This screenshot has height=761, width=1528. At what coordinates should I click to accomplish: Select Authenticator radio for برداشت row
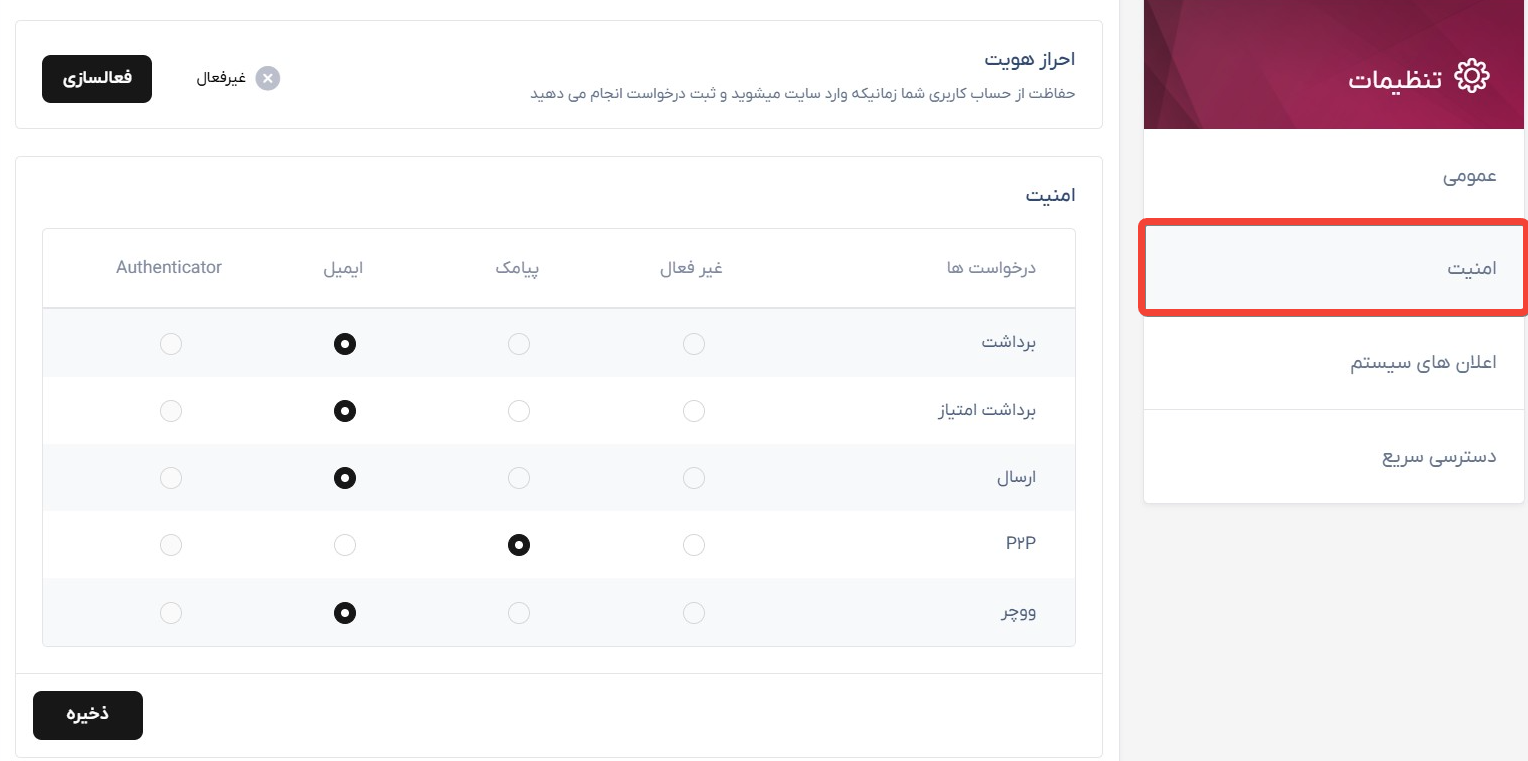coord(171,344)
